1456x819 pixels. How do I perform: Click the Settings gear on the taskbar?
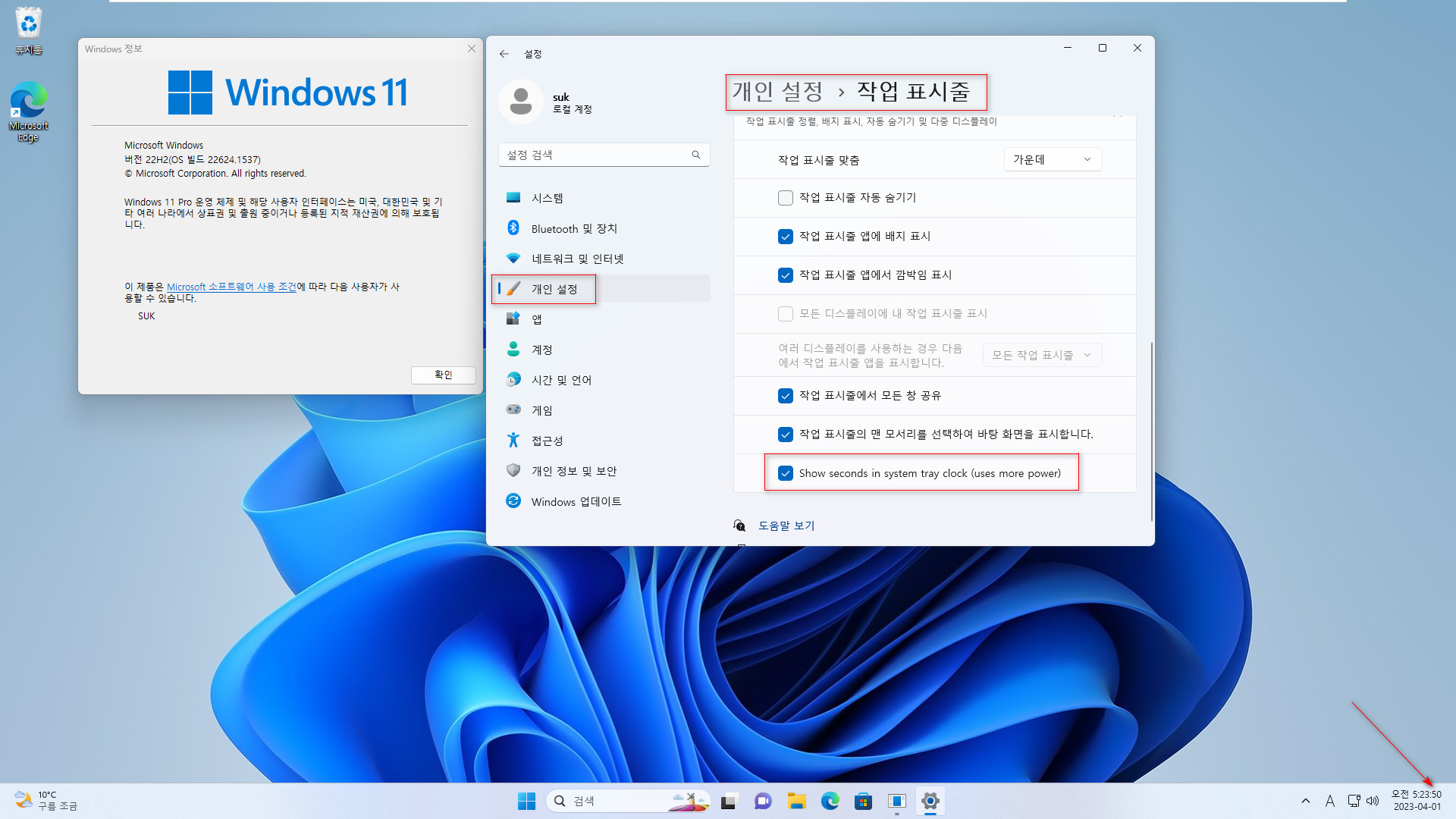click(x=930, y=801)
